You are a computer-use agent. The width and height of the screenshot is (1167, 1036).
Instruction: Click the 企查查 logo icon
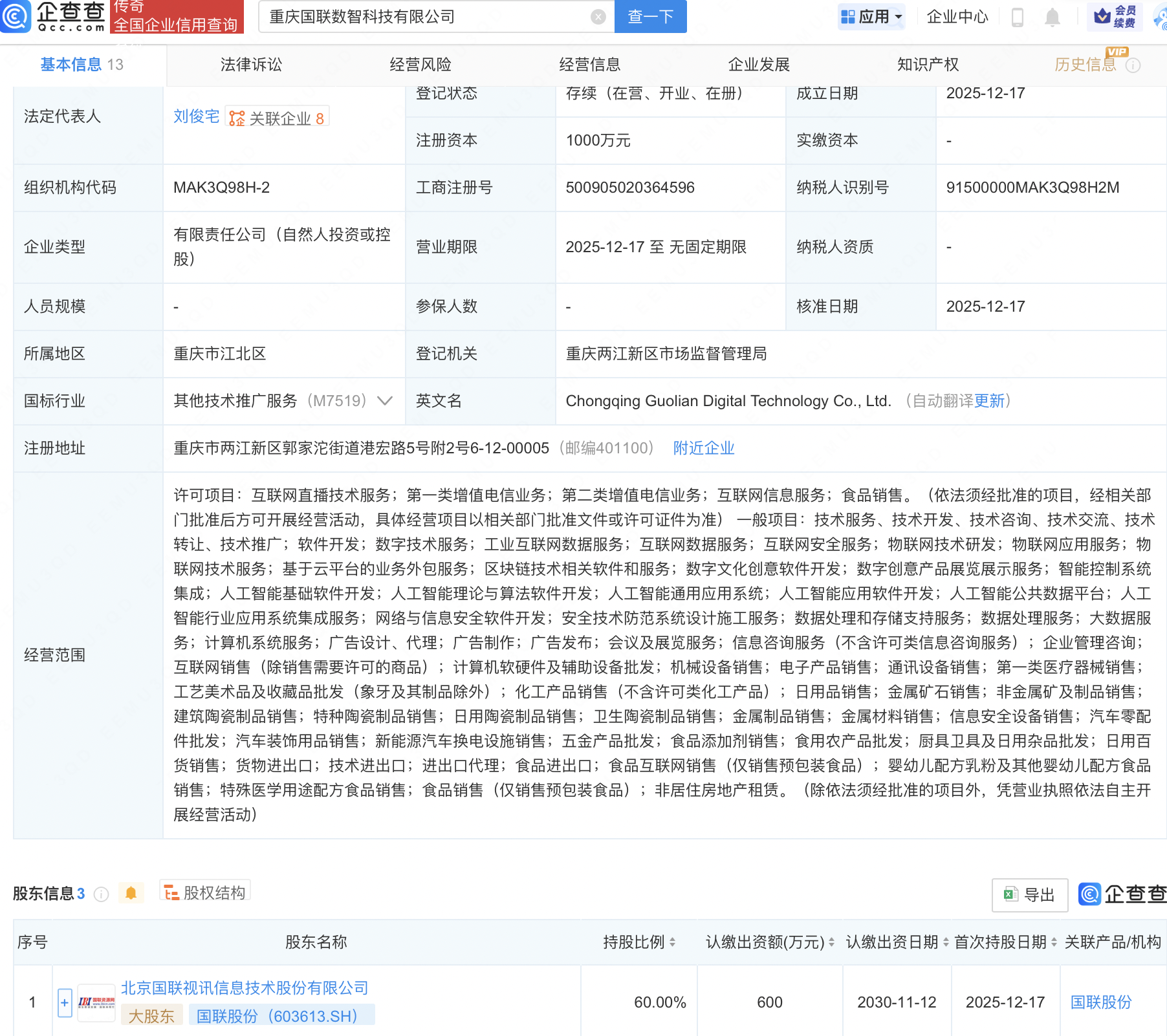(x=17, y=17)
